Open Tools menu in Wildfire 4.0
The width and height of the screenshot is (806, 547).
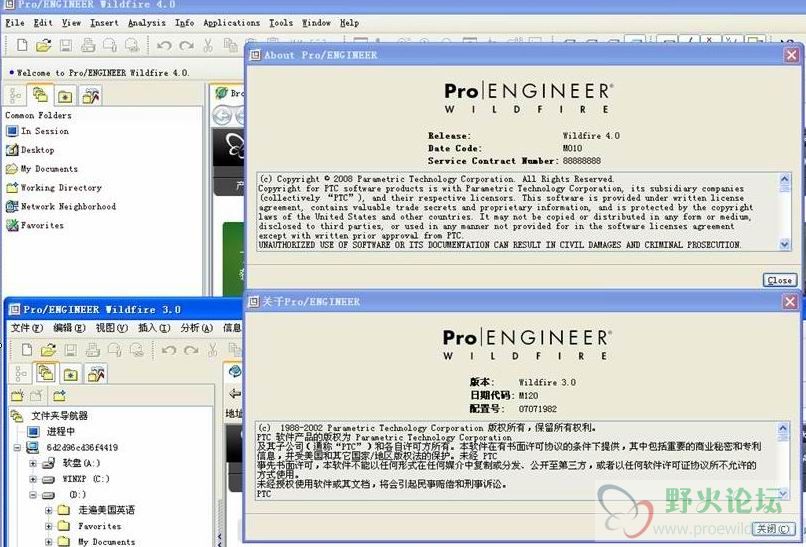point(281,23)
